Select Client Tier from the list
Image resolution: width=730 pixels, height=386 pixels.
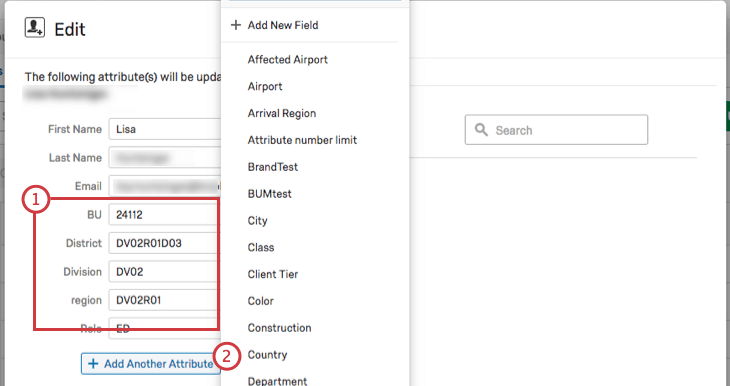click(x=273, y=274)
